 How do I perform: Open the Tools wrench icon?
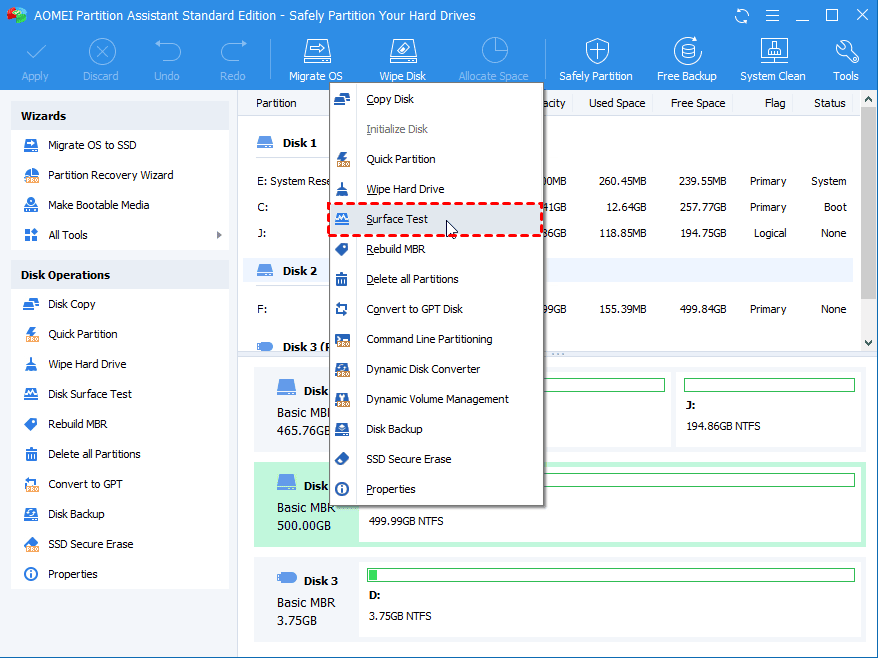coord(846,52)
